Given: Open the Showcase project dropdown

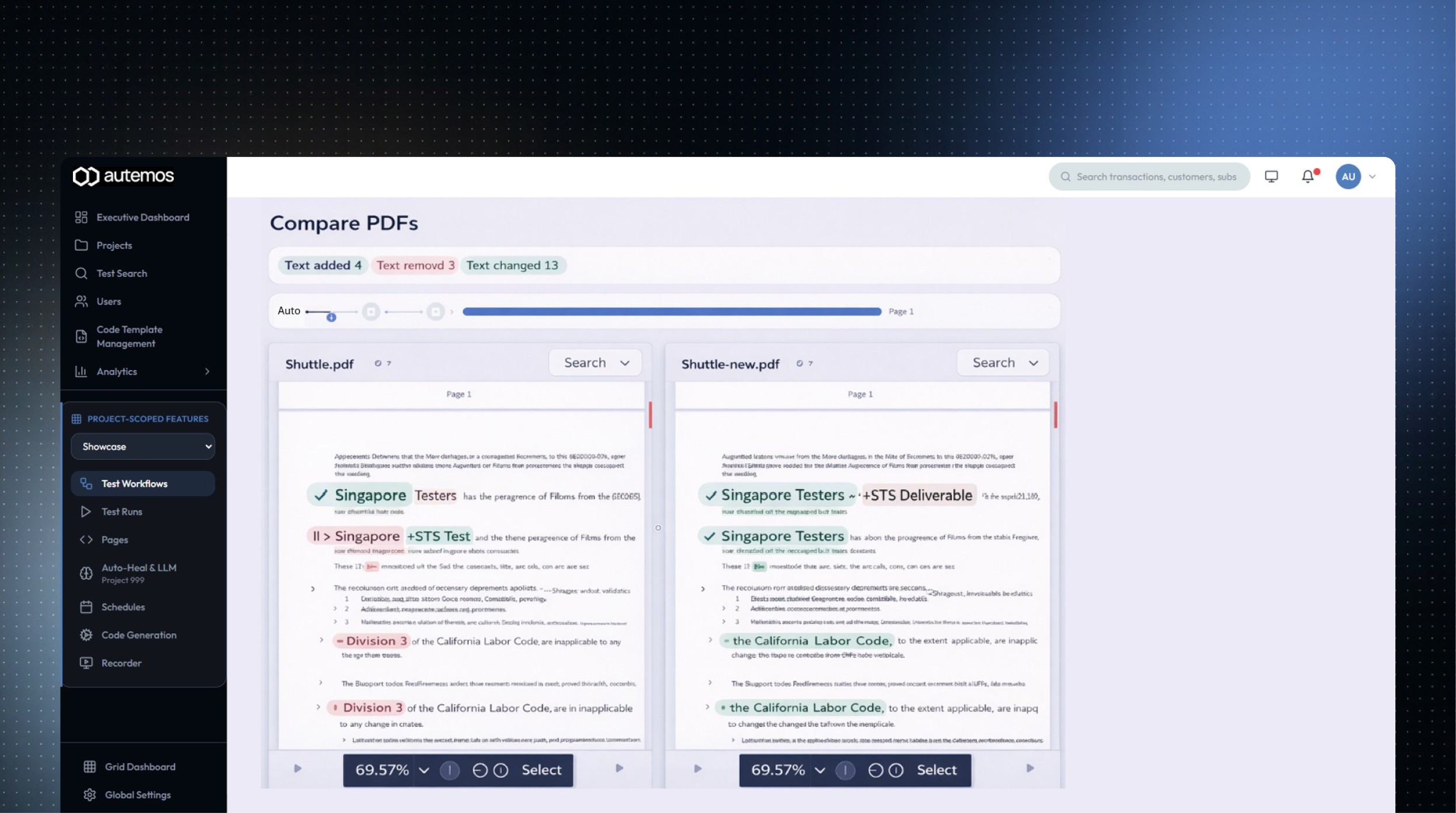Looking at the screenshot, I should [143, 446].
